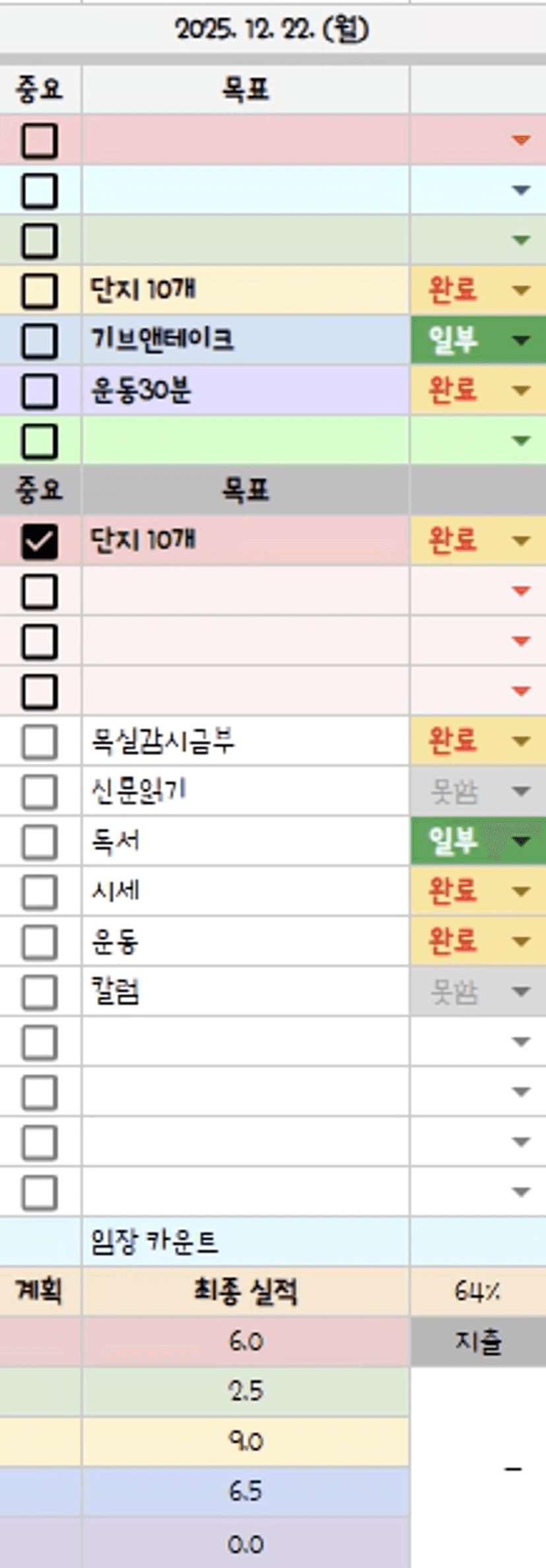Open the 칼럼 row status dropdown
Image resolution: width=546 pixels, height=1568 pixels.
click(x=521, y=992)
